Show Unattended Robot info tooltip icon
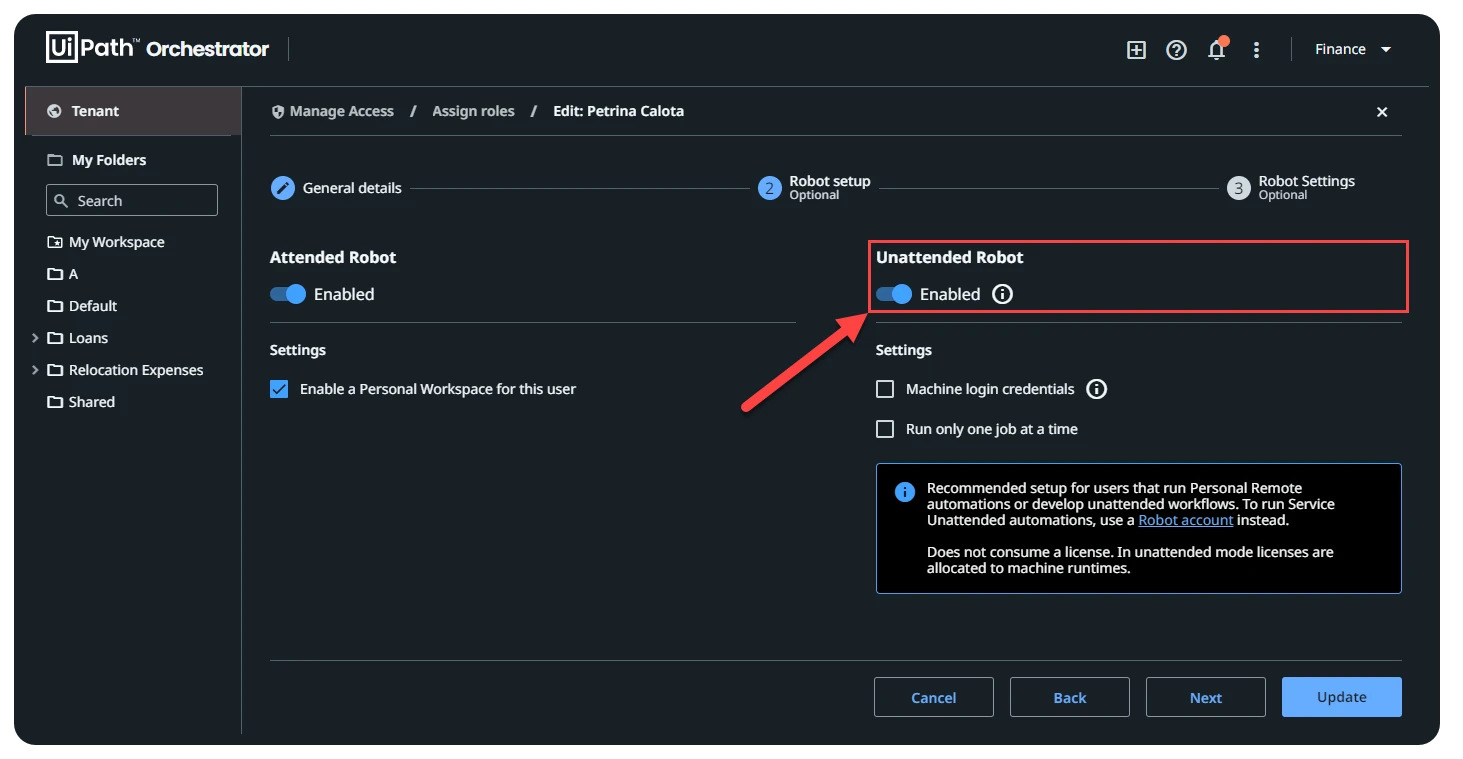This screenshot has height=759, width=1463. (x=1002, y=294)
